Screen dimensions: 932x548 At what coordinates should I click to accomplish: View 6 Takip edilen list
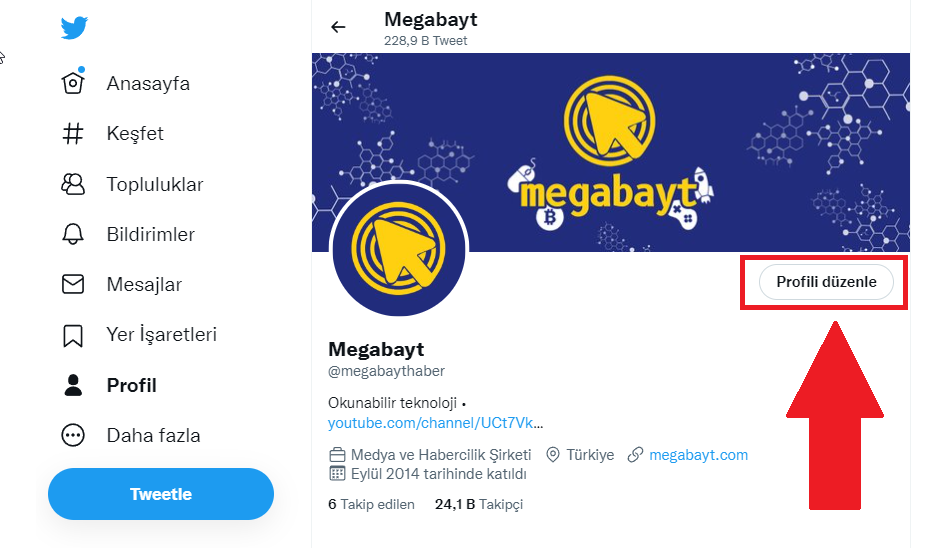pyautogui.click(x=371, y=505)
